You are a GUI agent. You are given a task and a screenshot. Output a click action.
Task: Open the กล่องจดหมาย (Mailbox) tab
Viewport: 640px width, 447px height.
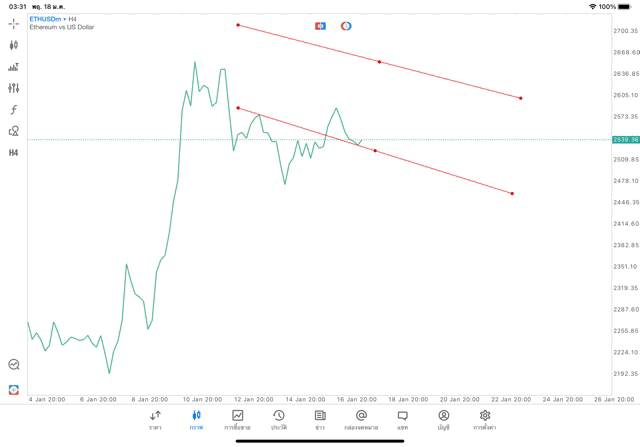[361, 420]
